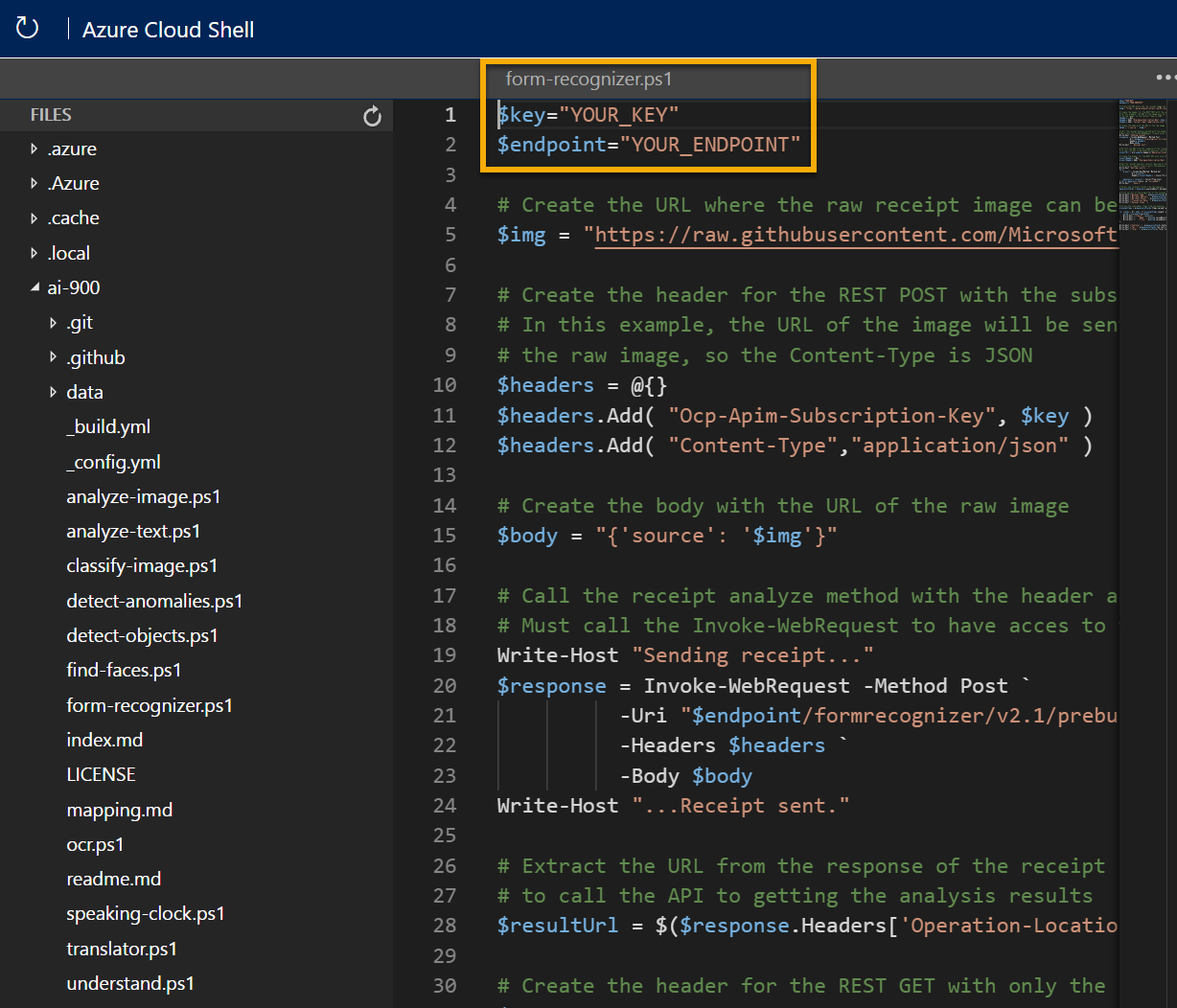
Task: Click the Azure Cloud Shell title
Action: pyautogui.click(x=168, y=30)
